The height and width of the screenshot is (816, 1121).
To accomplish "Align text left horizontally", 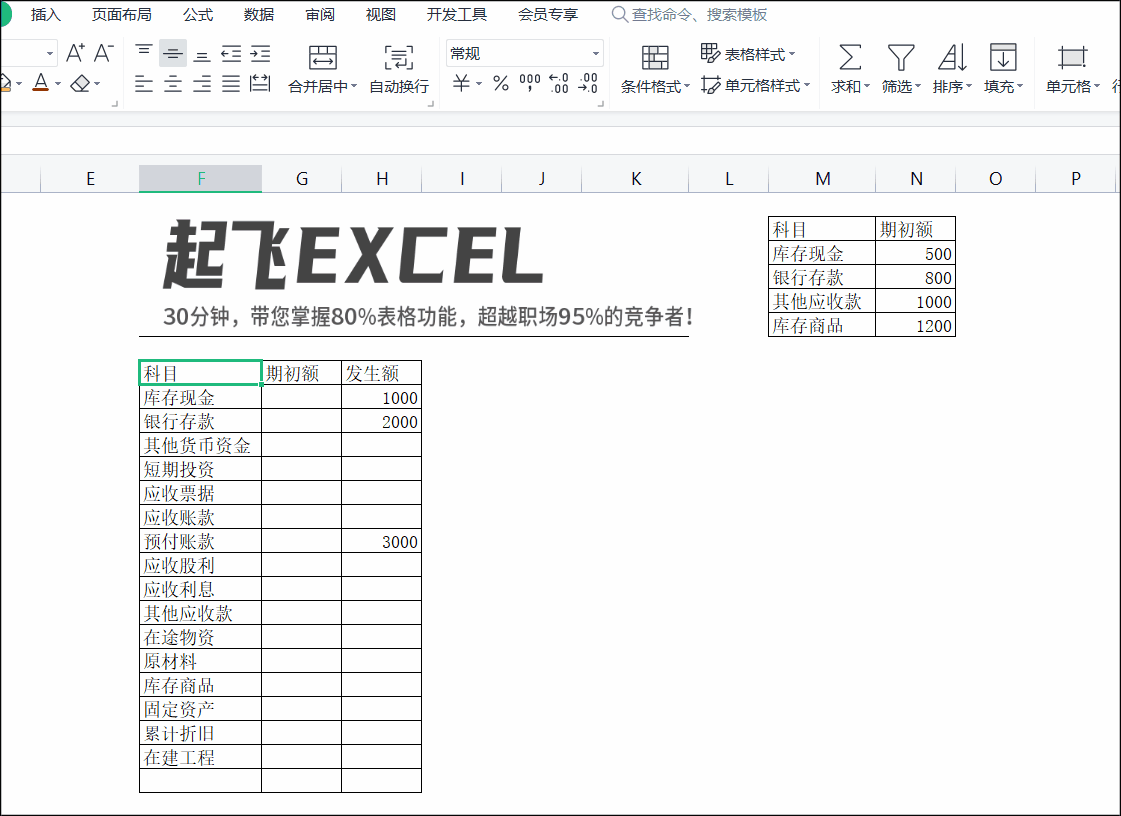I will point(144,84).
